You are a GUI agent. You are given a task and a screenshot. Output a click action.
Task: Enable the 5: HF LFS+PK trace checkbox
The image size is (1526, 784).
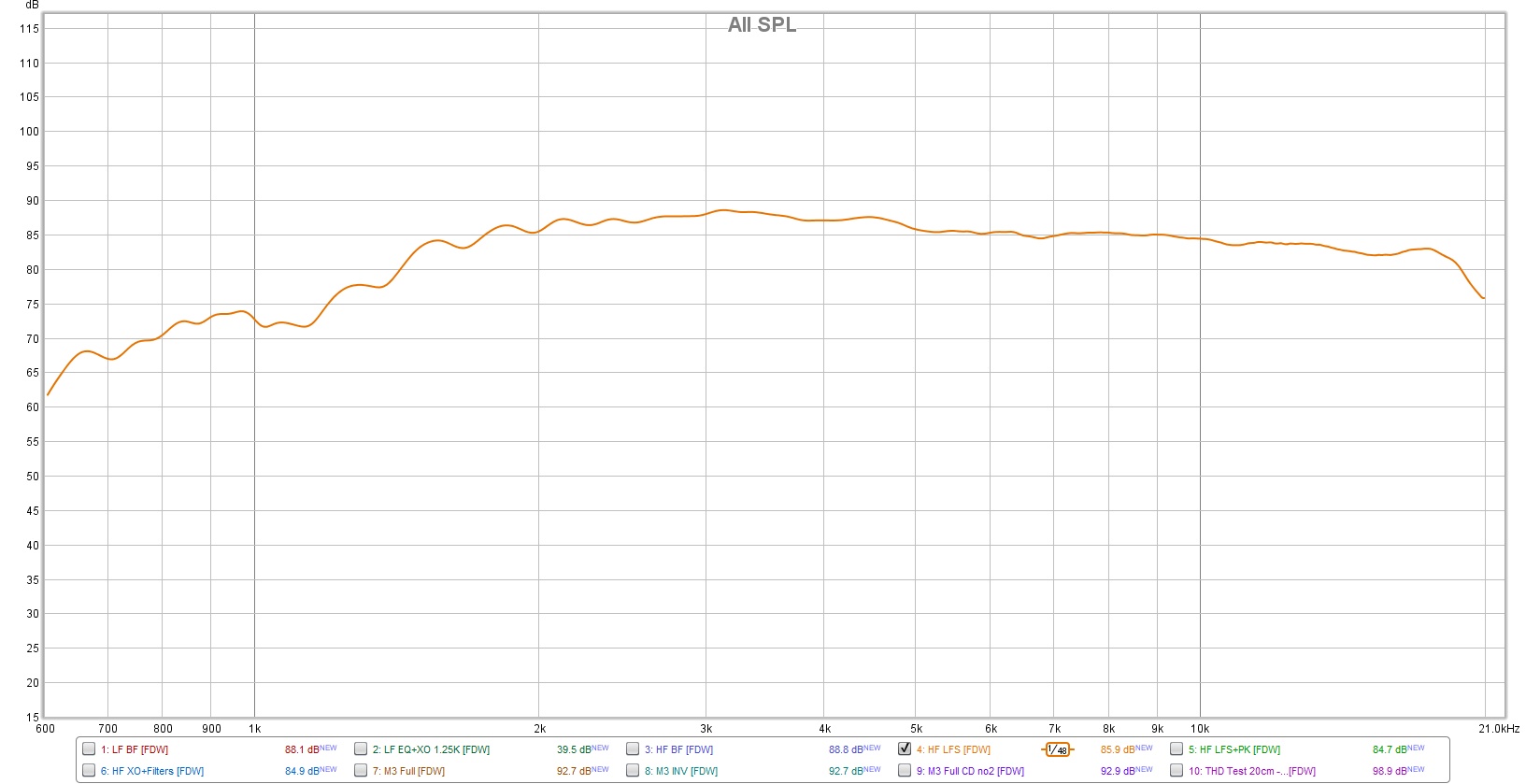click(1177, 748)
